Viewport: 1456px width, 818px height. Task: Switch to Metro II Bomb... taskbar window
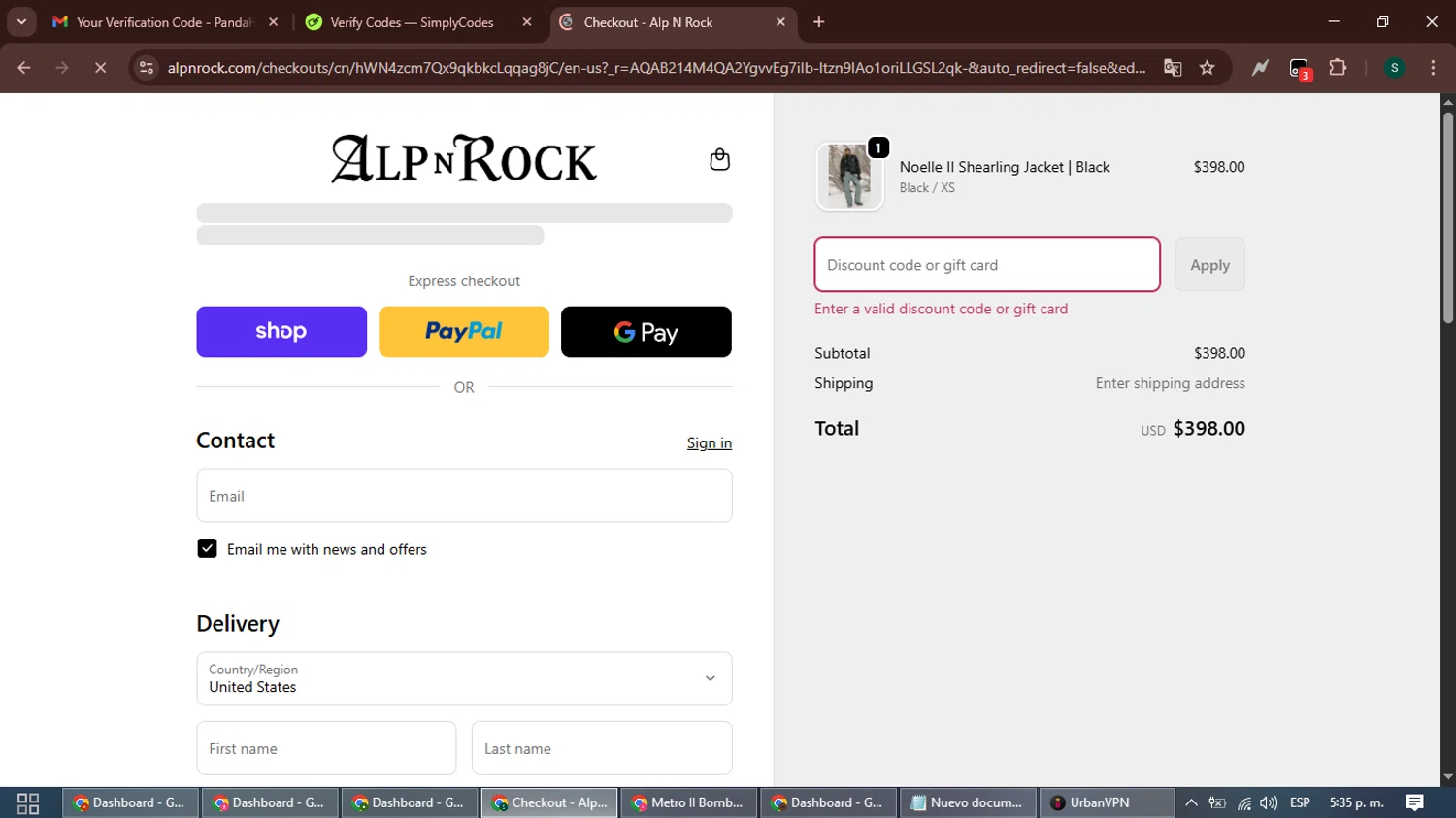click(x=689, y=803)
